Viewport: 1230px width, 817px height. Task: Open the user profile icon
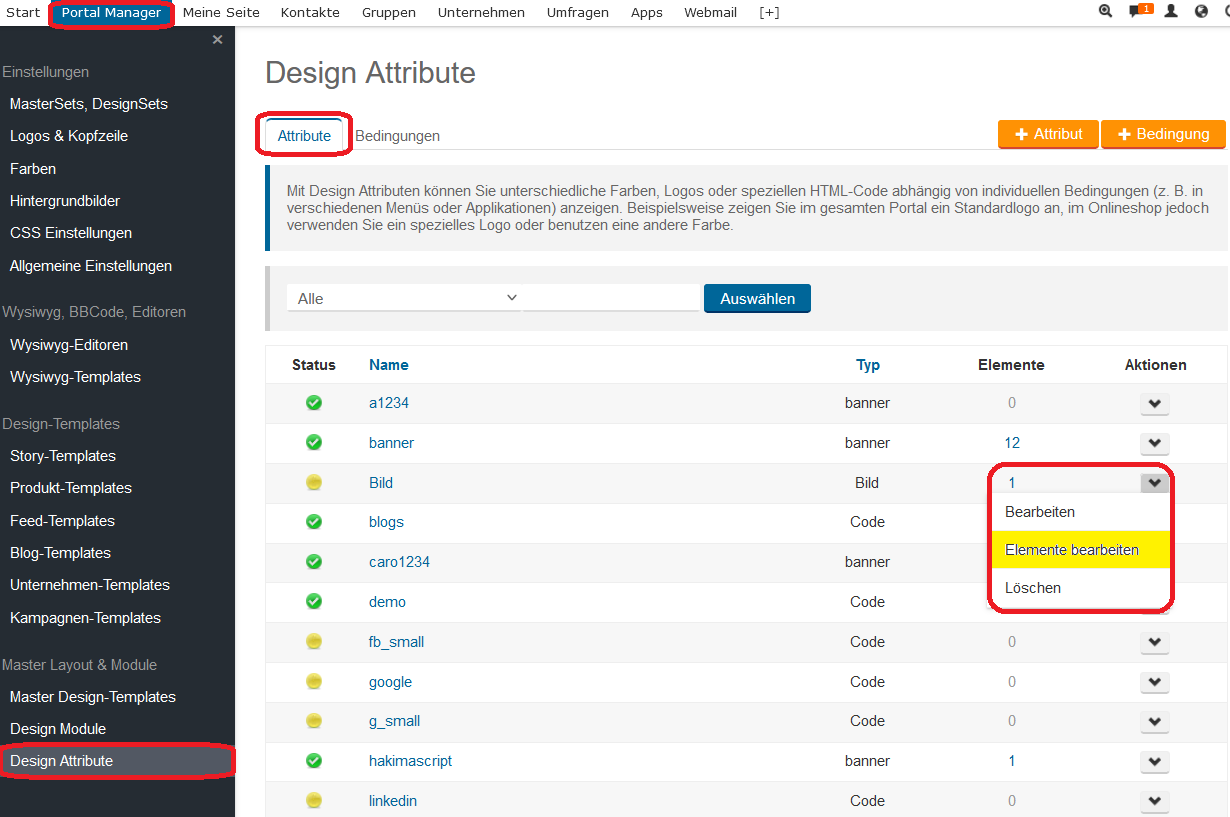click(x=1171, y=12)
